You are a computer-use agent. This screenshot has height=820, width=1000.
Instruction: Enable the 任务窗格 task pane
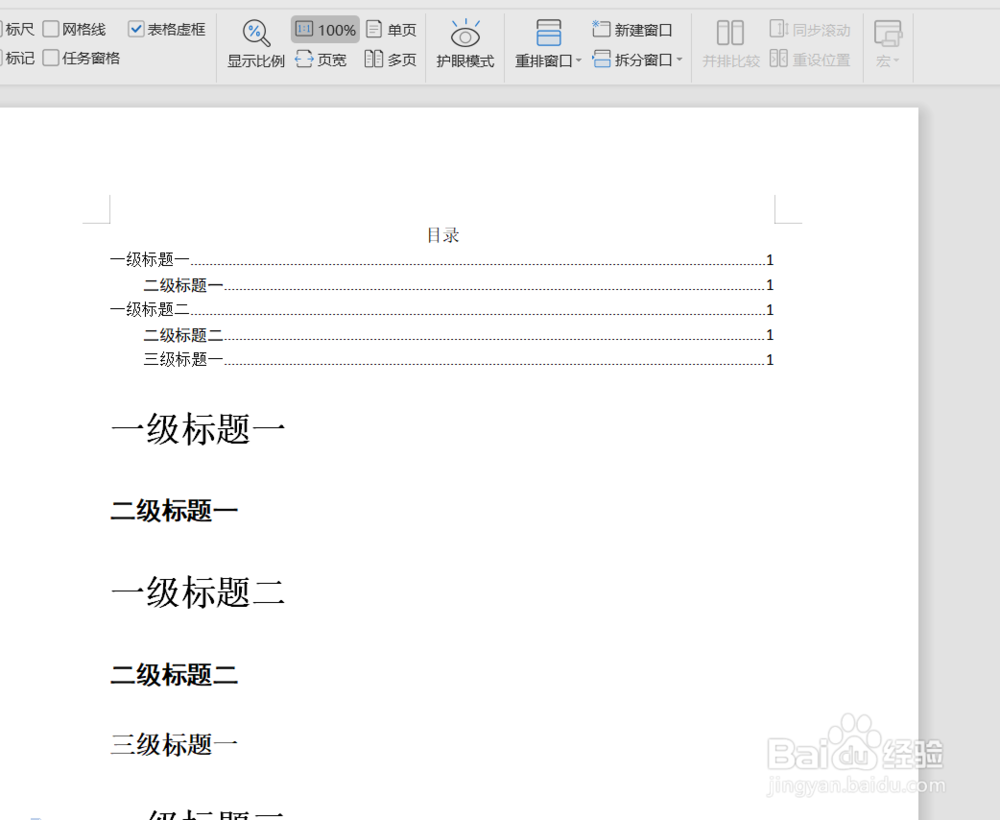[50, 58]
